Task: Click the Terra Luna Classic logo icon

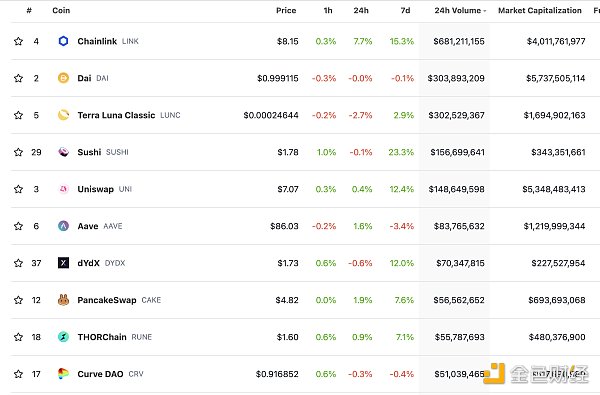Action: (64, 115)
